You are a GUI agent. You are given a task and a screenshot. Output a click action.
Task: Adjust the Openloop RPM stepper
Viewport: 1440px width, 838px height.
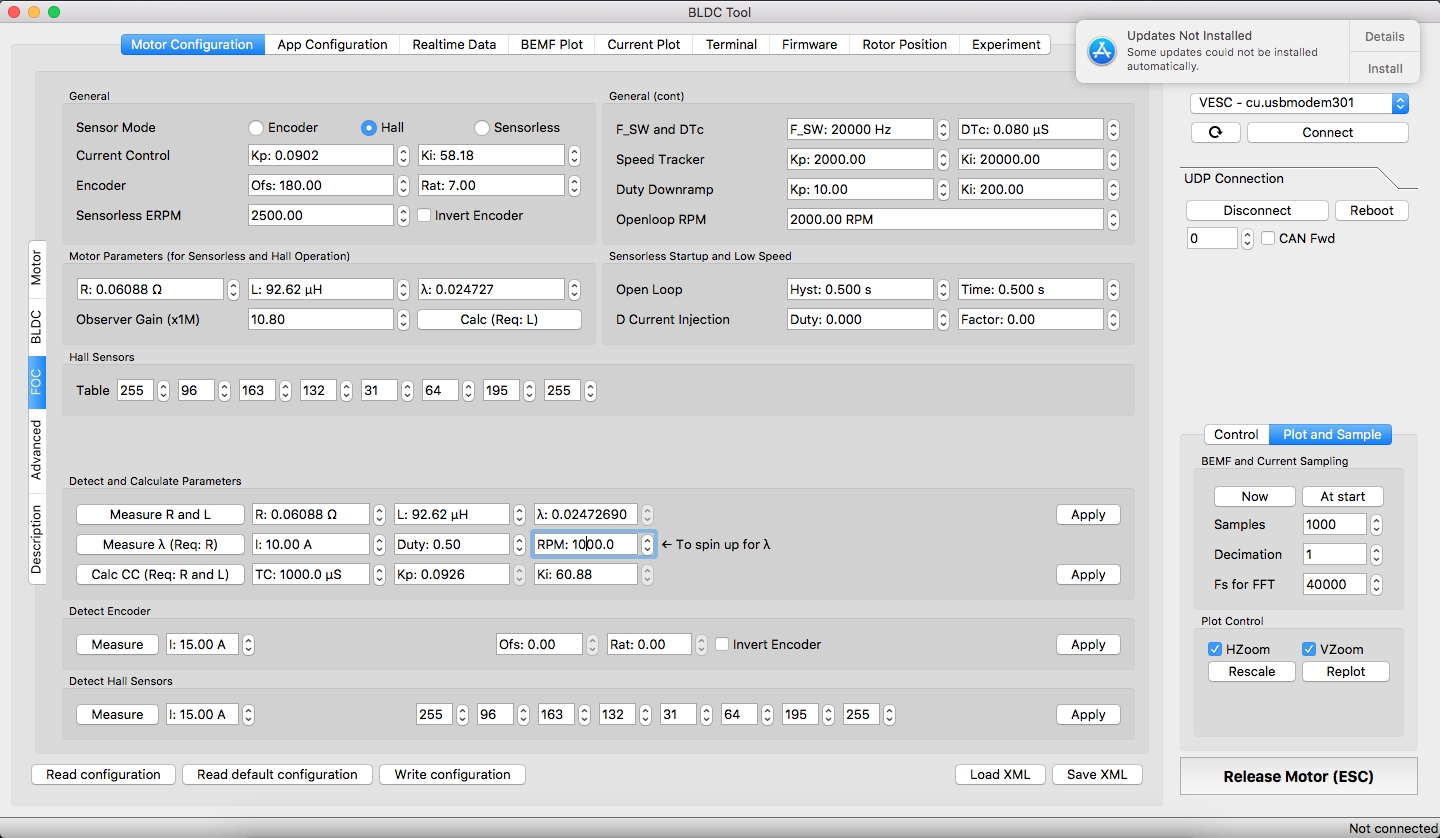point(1113,219)
